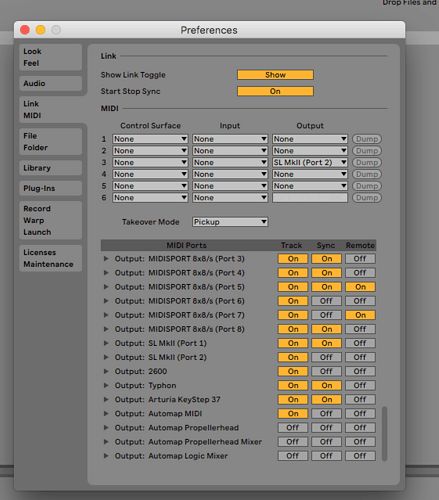
Task: Open the Input dropdown in row 4
Action: (x=230, y=174)
